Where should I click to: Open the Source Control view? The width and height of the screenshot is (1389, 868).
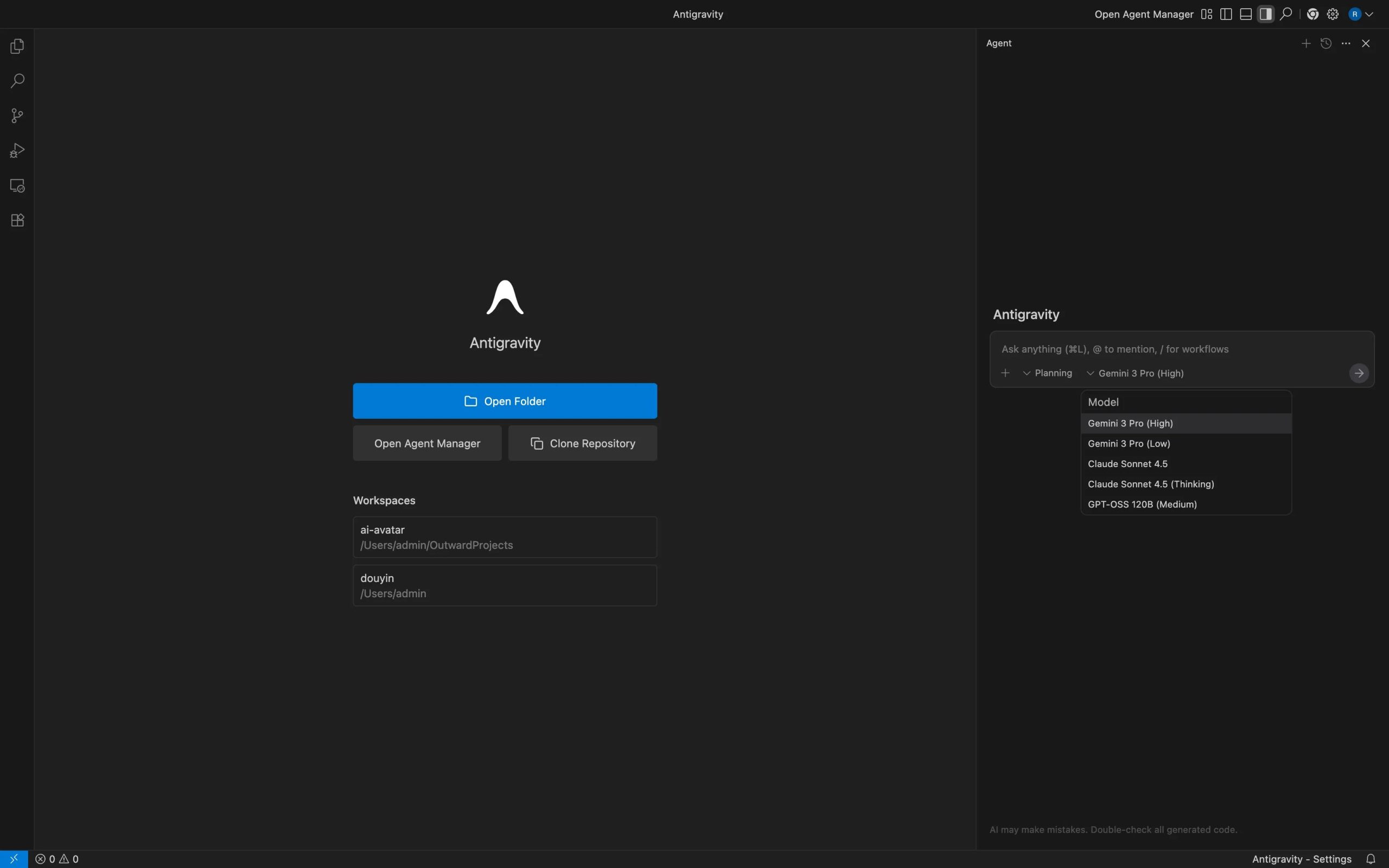[x=17, y=116]
